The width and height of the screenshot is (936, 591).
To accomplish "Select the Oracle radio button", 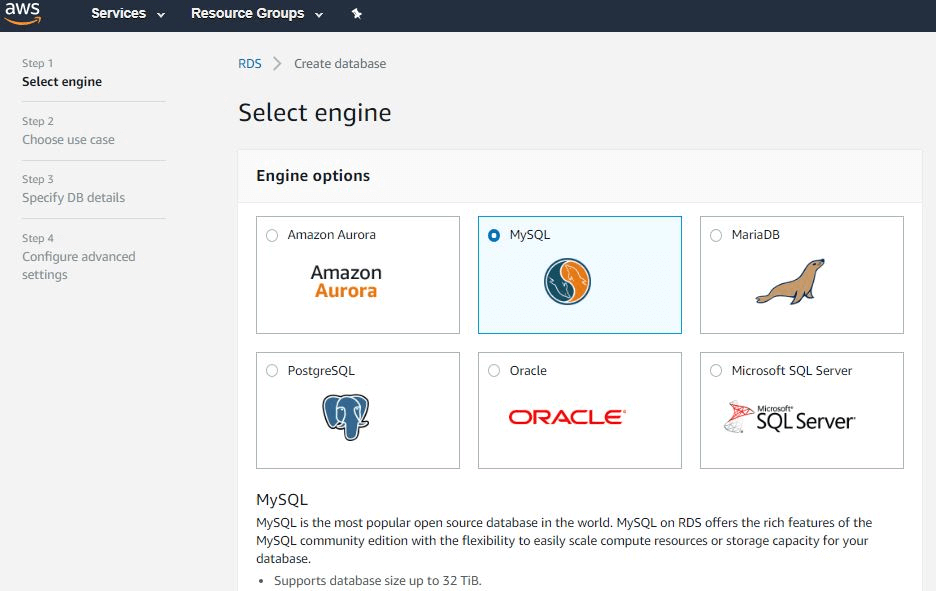I will (494, 371).
